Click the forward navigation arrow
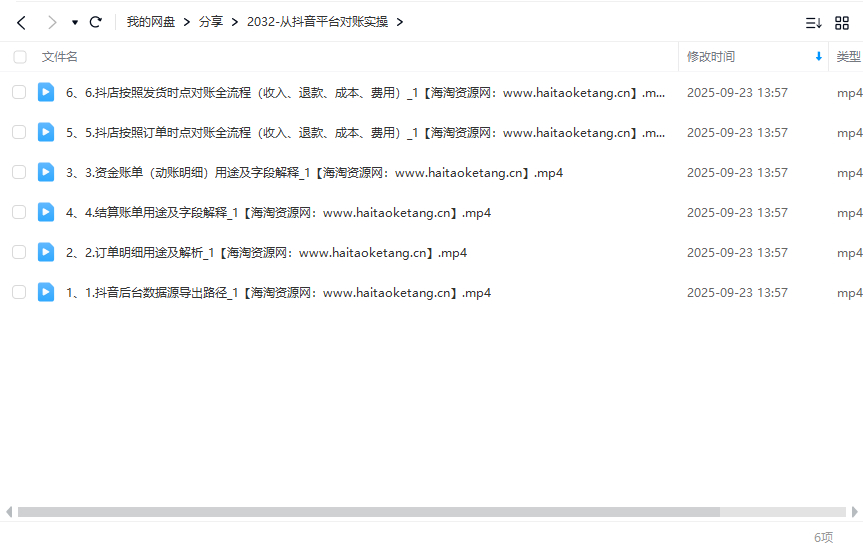The height and width of the screenshot is (548, 863). pyautogui.click(x=52, y=22)
